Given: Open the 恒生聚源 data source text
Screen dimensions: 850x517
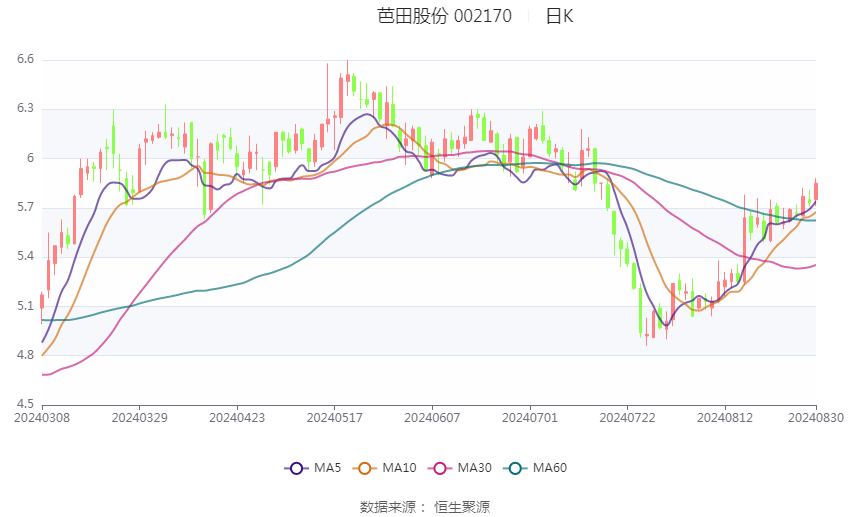Looking at the screenshot, I should [462, 507].
